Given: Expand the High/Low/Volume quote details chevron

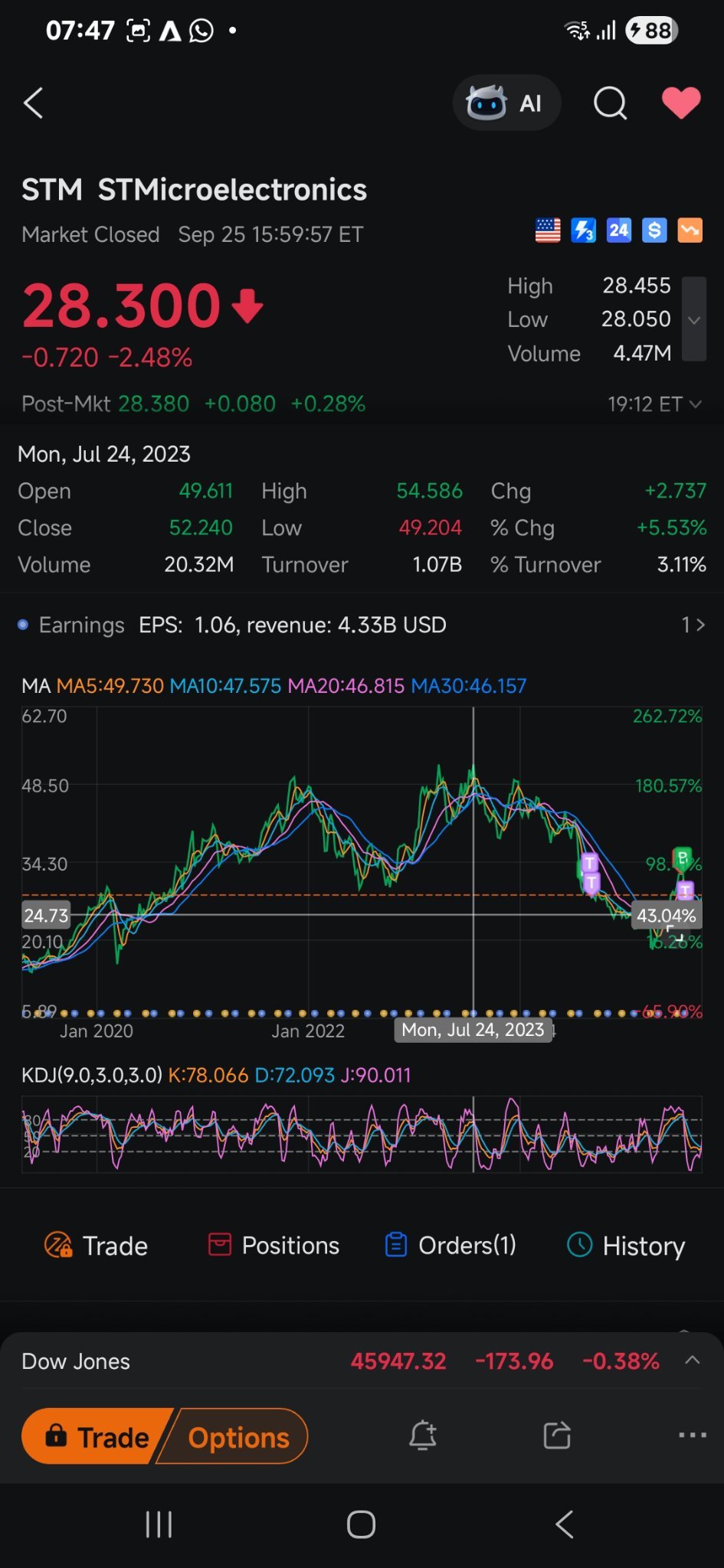Looking at the screenshot, I should (693, 319).
